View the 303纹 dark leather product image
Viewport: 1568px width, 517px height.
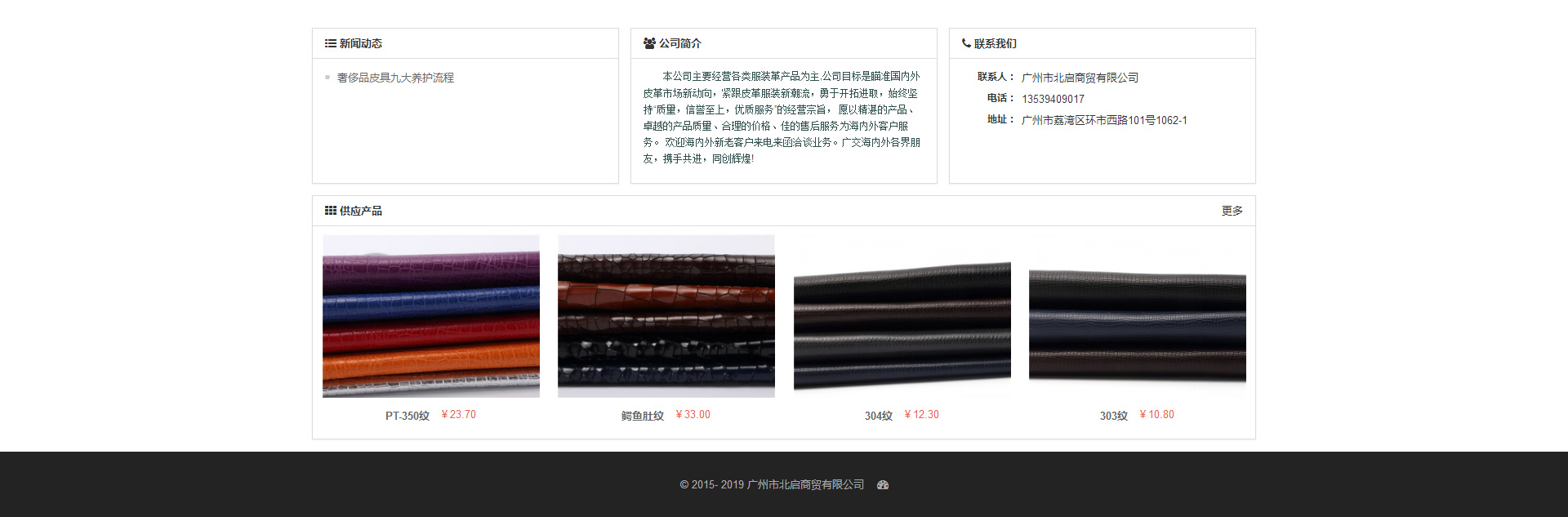[x=1137, y=316]
